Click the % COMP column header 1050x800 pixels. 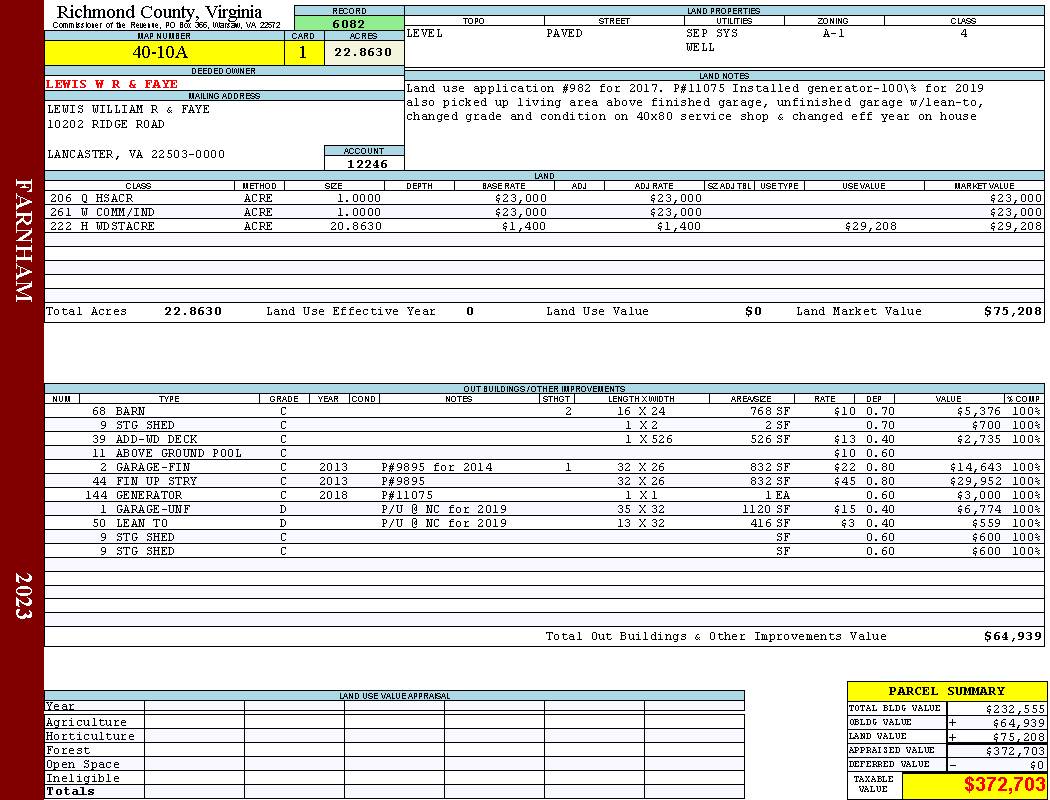pos(1024,399)
